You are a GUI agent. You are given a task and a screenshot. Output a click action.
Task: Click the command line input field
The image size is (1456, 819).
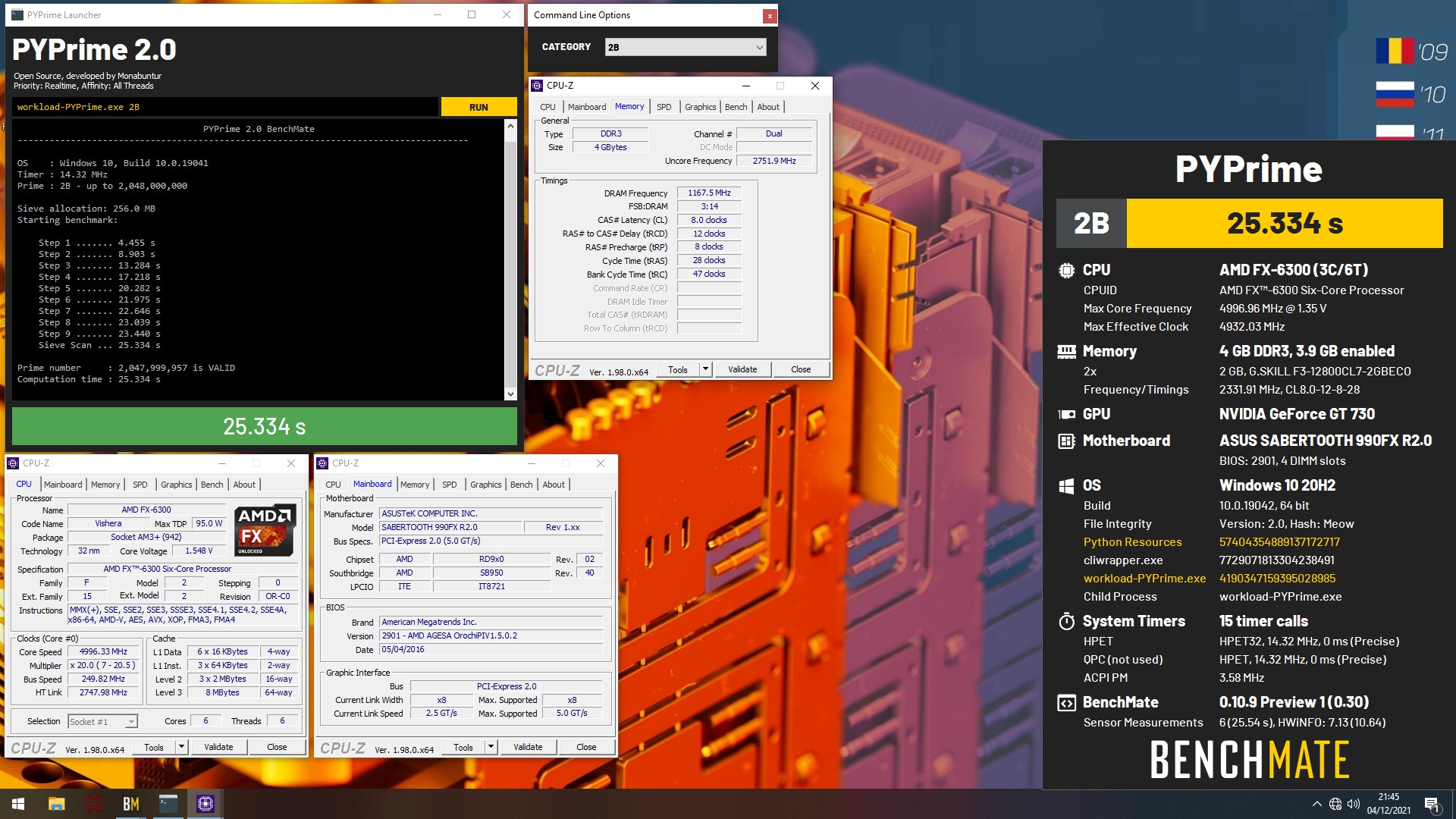(x=224, y=107)
